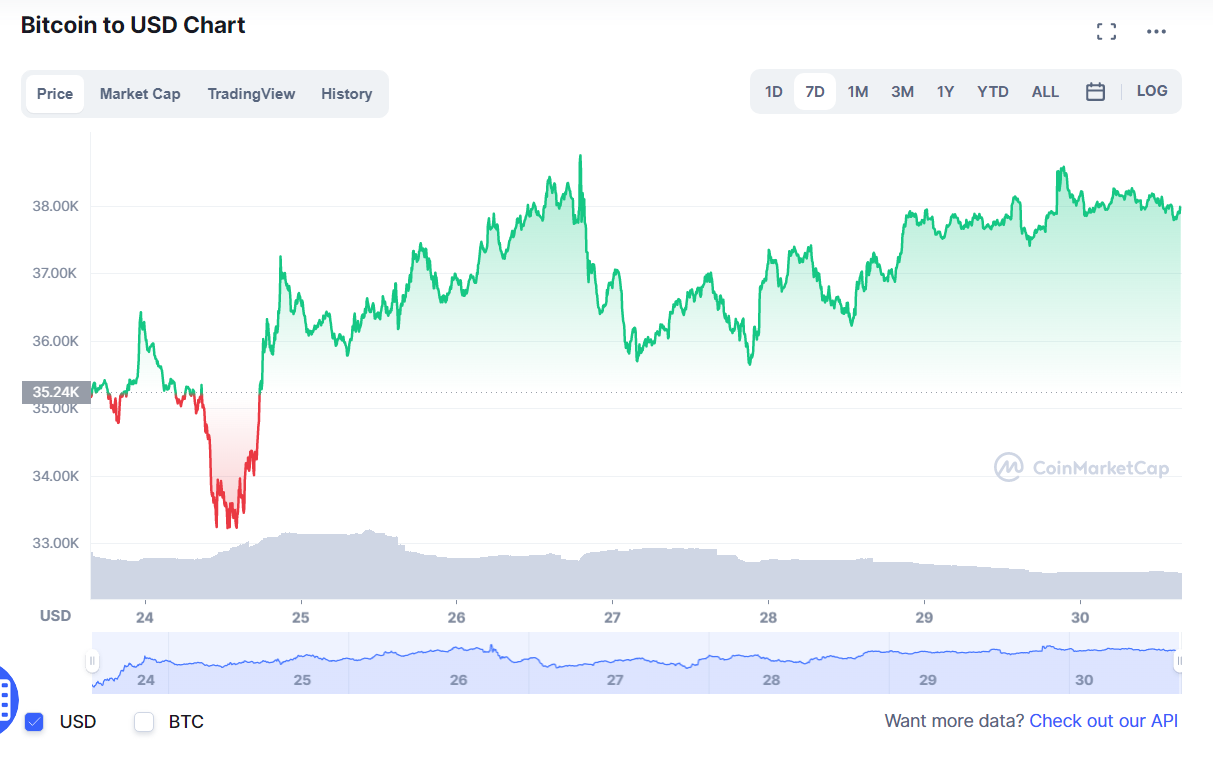Click the 35.24K price label
The height and width of the screenshot is (758, 1213).
[55, 392]
